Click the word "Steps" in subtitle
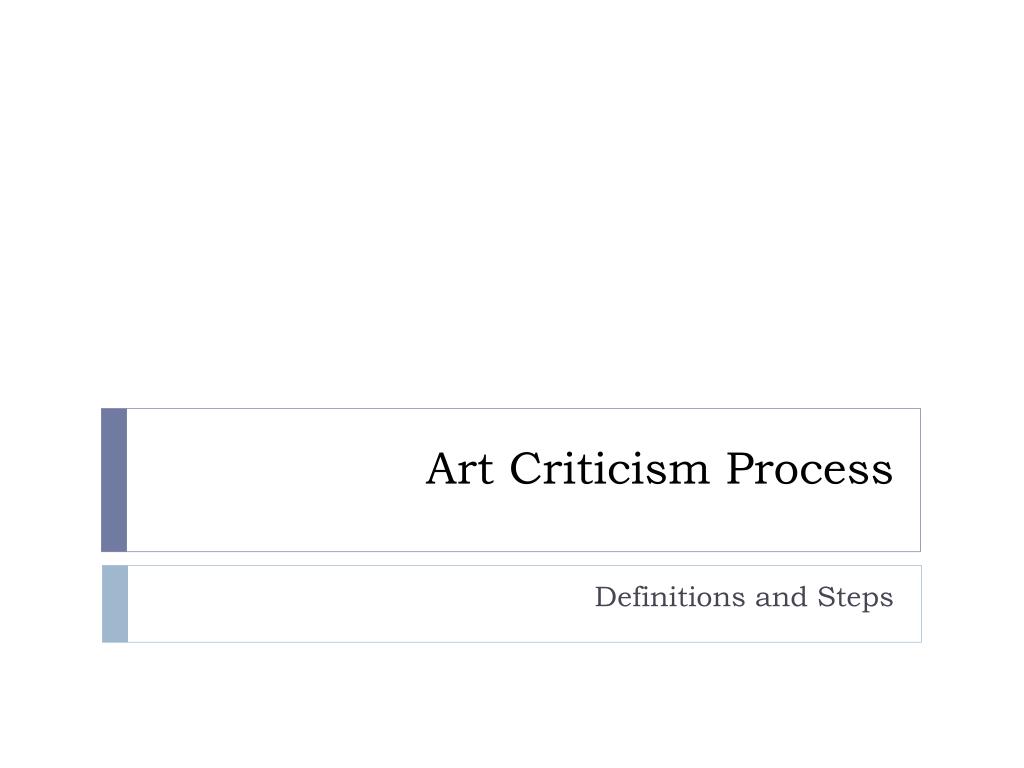 (x=856, y=598)
